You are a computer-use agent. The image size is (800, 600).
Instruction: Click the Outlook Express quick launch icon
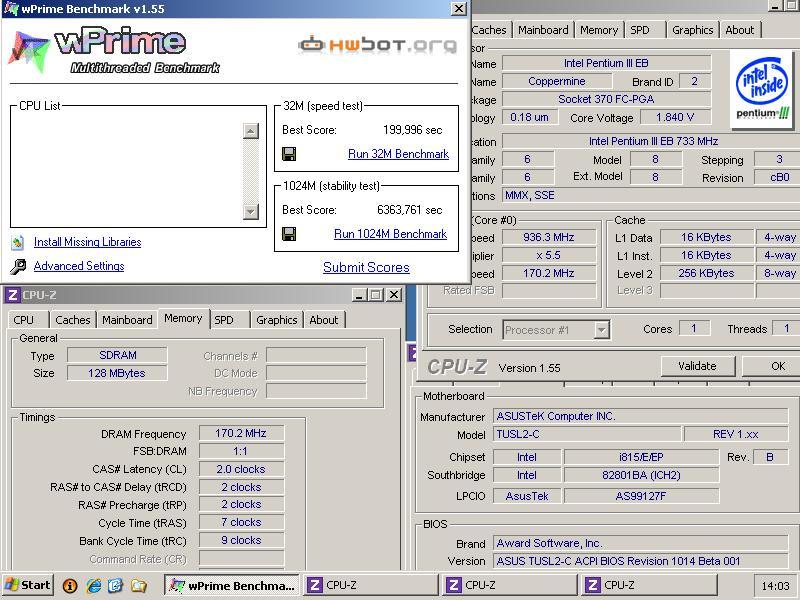(115, 585)
